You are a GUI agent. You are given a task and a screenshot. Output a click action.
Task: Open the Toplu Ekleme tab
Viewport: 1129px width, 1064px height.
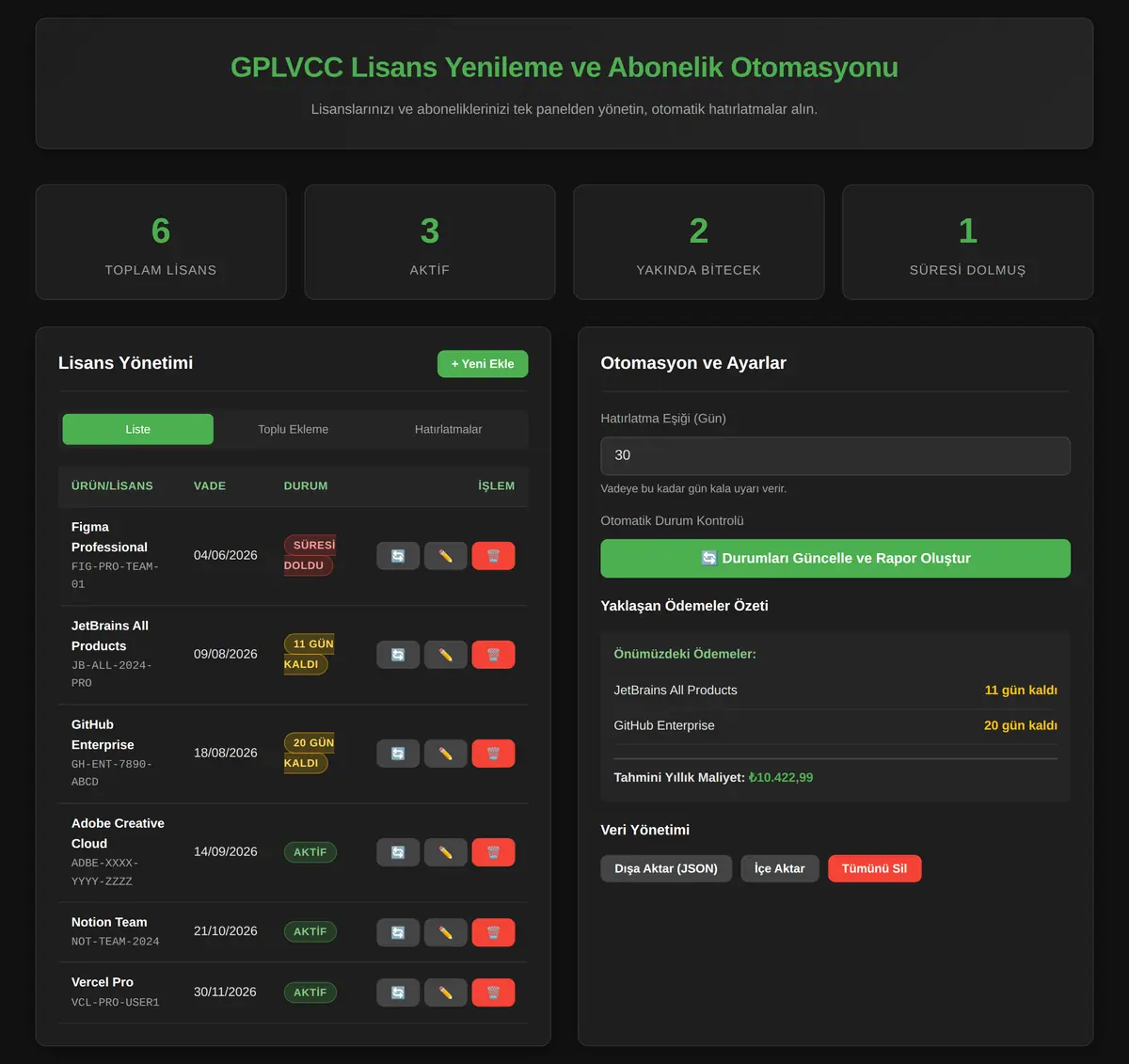294,429
